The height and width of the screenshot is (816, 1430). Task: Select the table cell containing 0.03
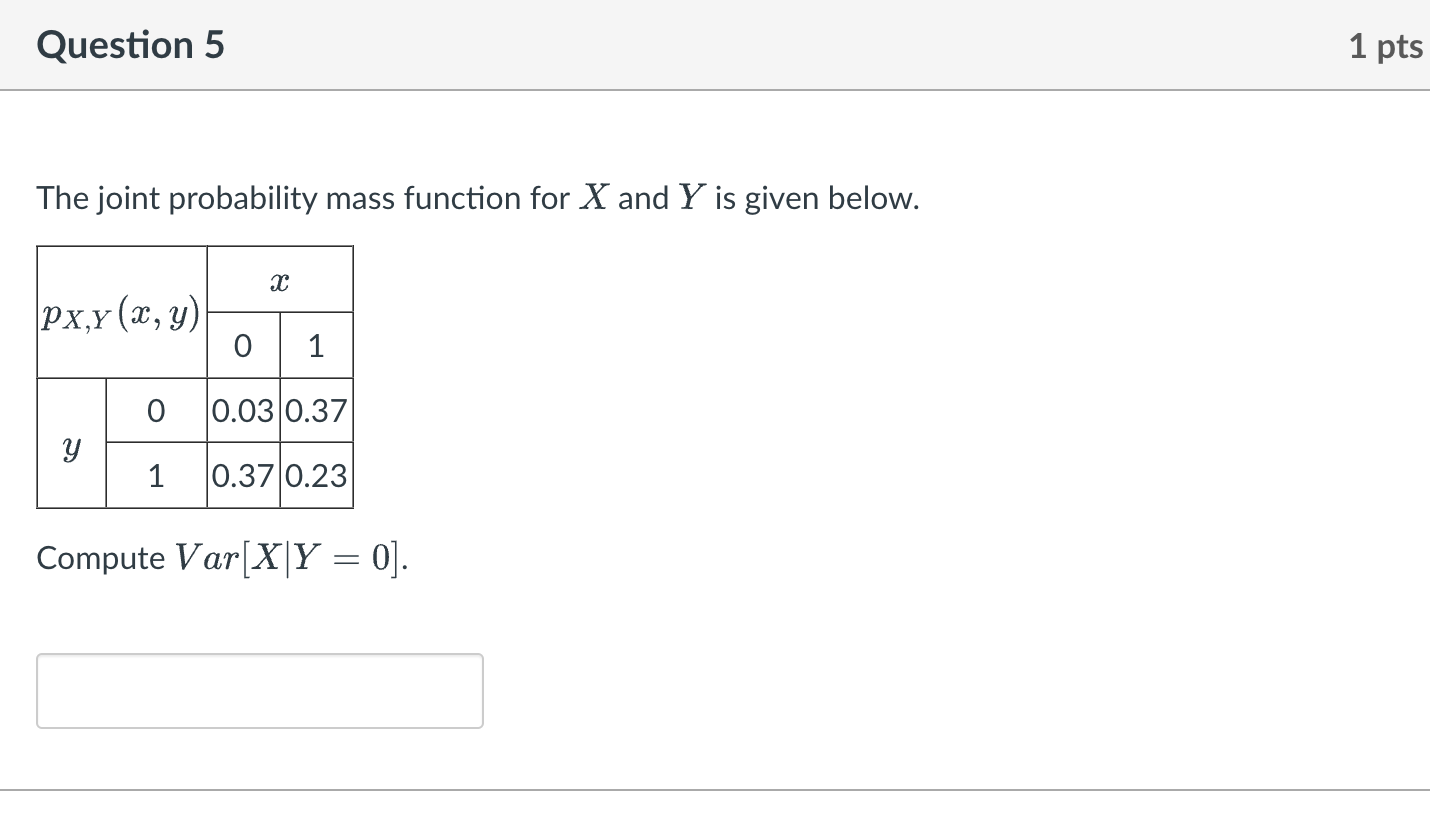(243, 410)
